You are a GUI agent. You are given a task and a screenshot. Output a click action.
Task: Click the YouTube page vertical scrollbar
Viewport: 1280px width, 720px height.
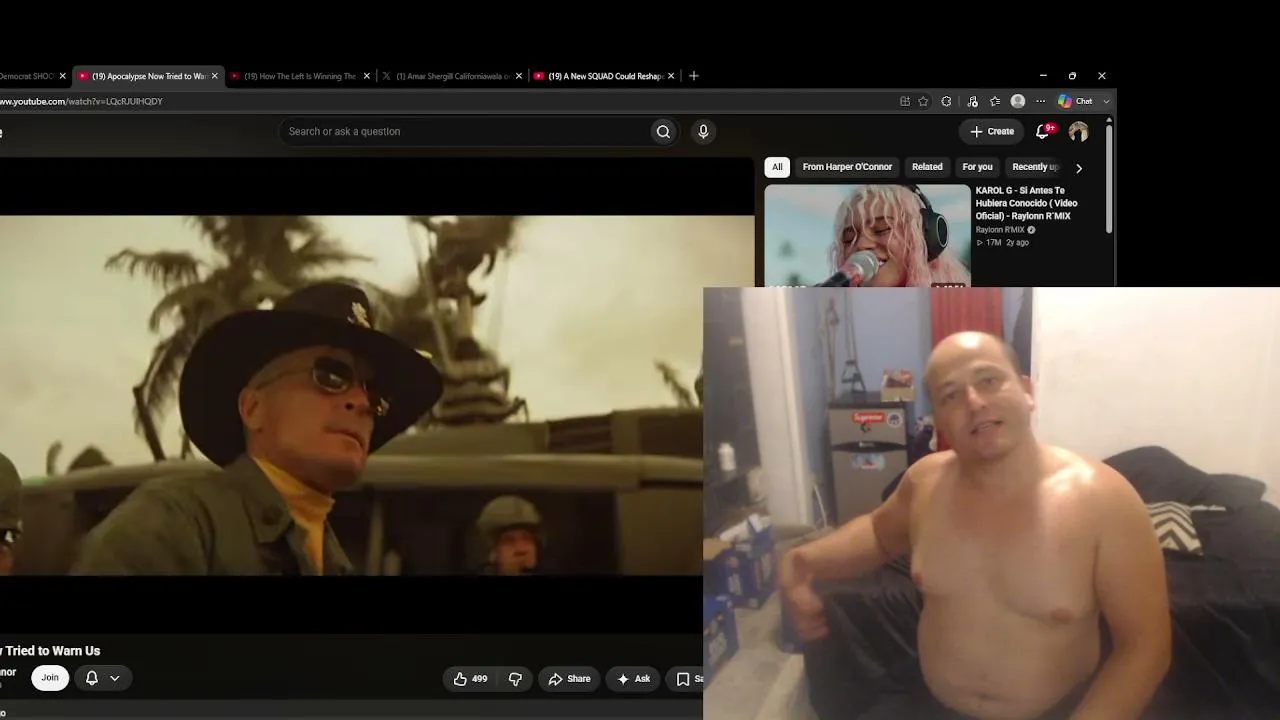(1109, 178)
